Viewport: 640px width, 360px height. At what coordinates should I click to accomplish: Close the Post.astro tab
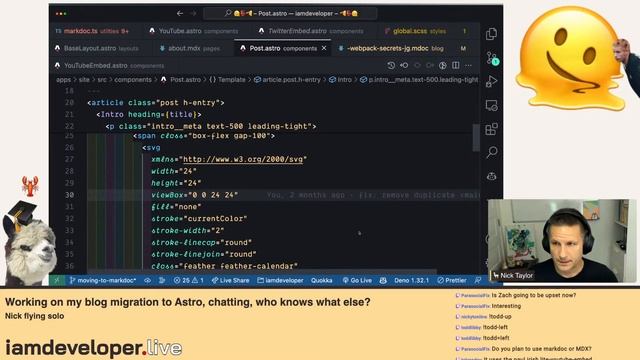pyautogui.click(x=324, y=48)
